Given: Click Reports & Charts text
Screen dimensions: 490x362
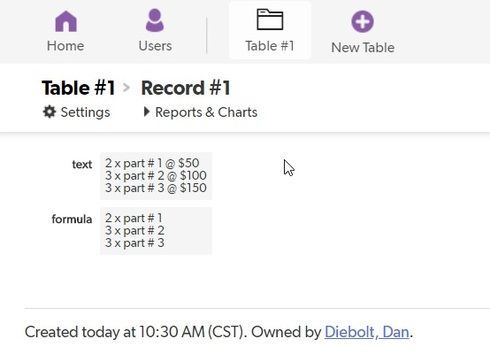Looking at the screenshot, I should [x=206, y=112].
